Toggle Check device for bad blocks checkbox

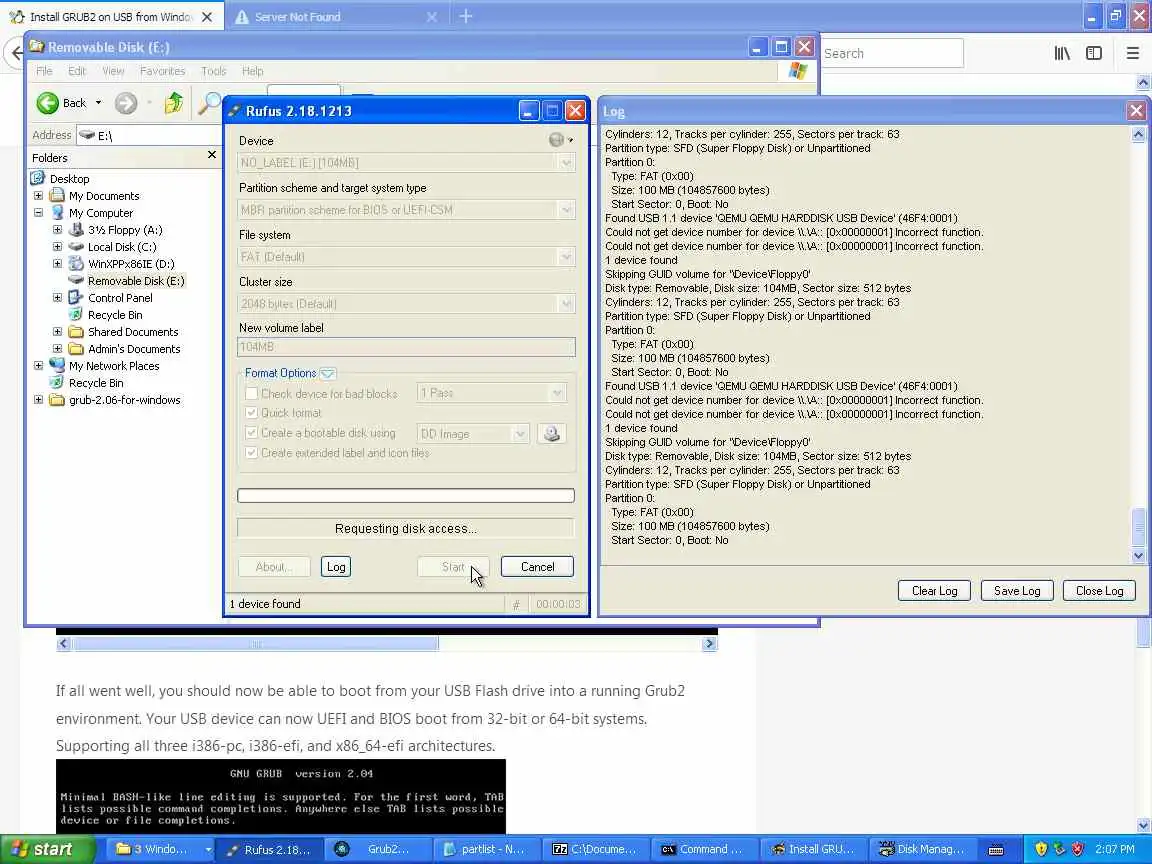point(251,394)
